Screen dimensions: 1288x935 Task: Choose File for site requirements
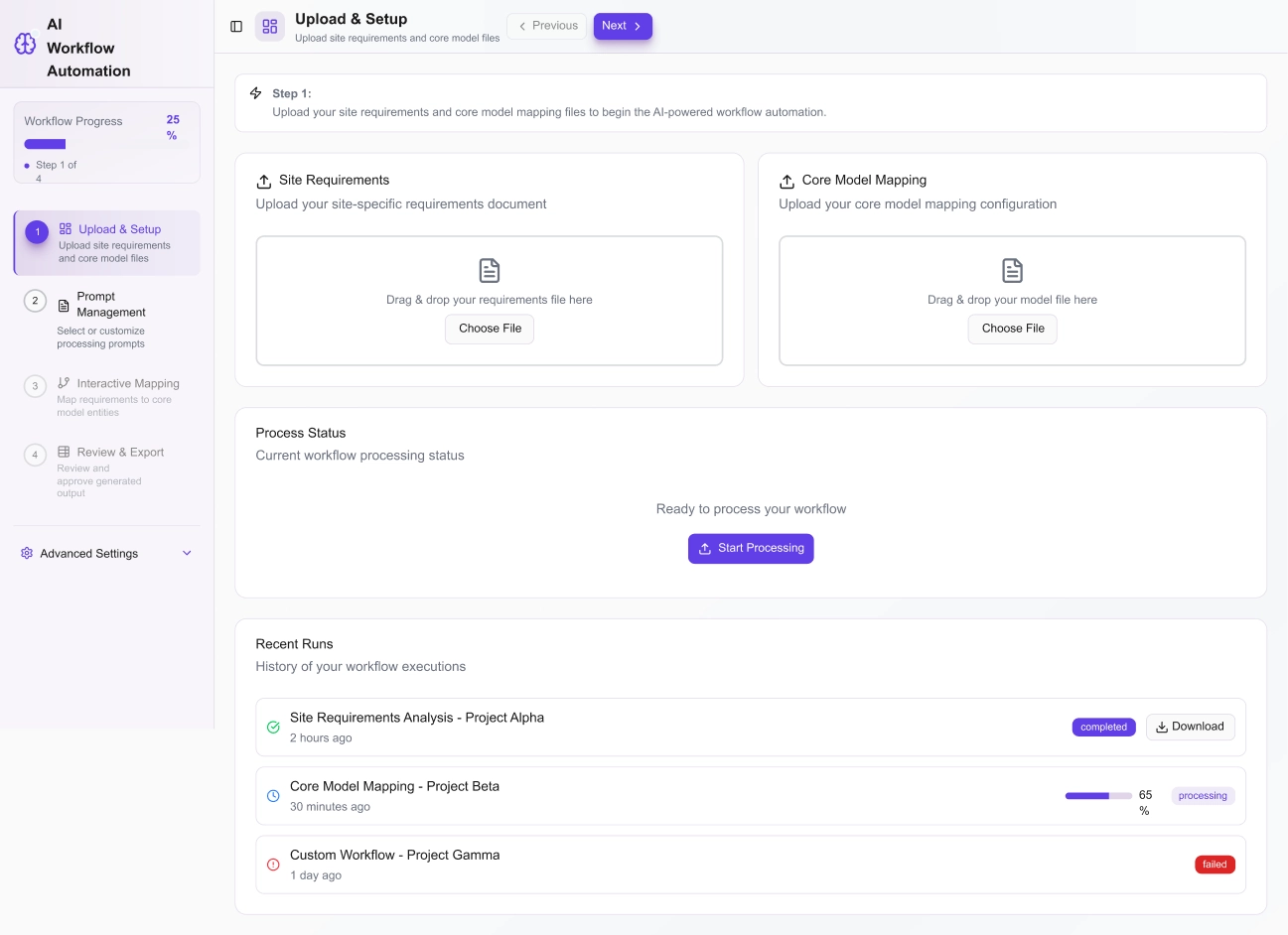pos(490,329)
